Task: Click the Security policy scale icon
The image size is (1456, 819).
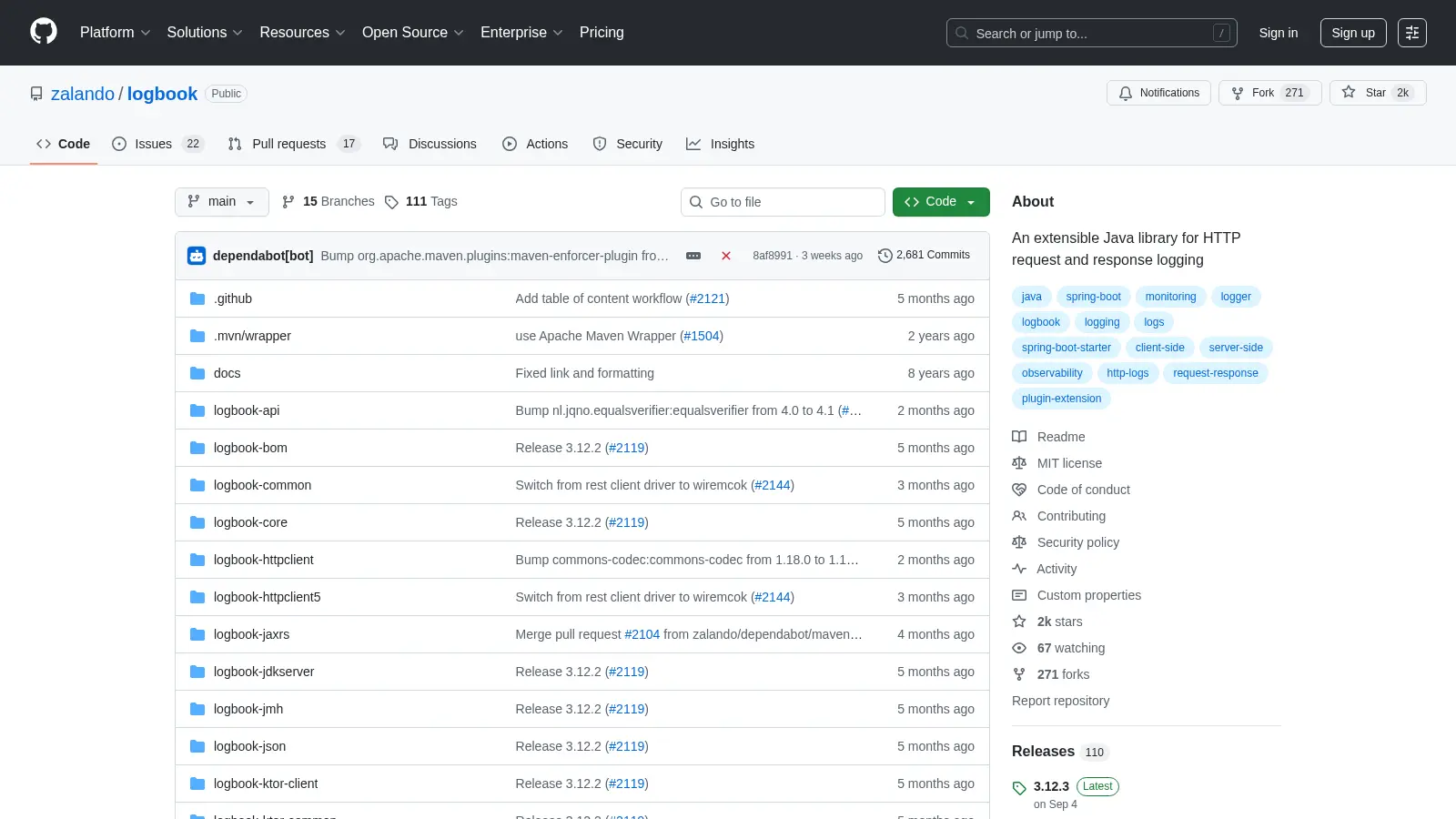Action: click(1019, 542)
